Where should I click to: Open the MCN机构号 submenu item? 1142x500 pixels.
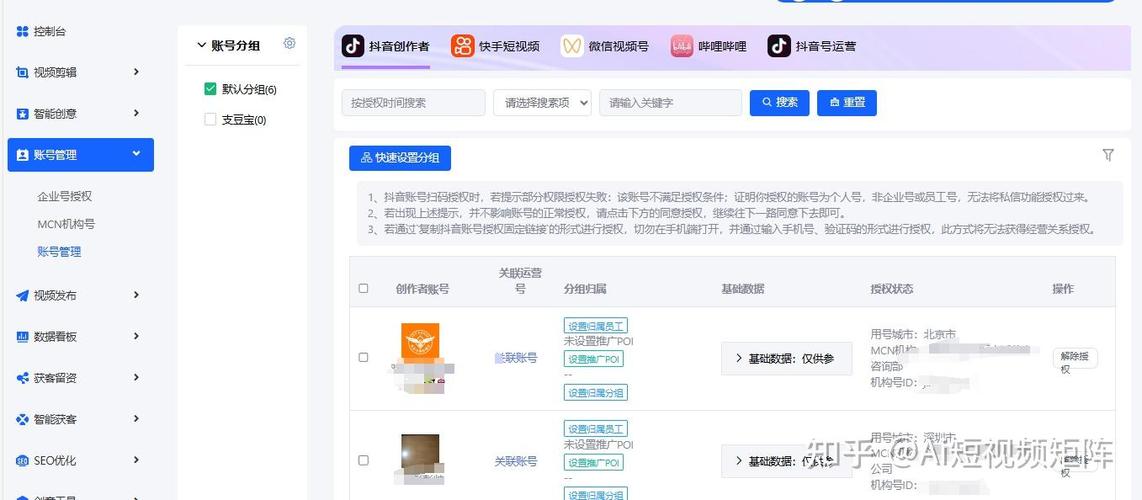point(66,224)
